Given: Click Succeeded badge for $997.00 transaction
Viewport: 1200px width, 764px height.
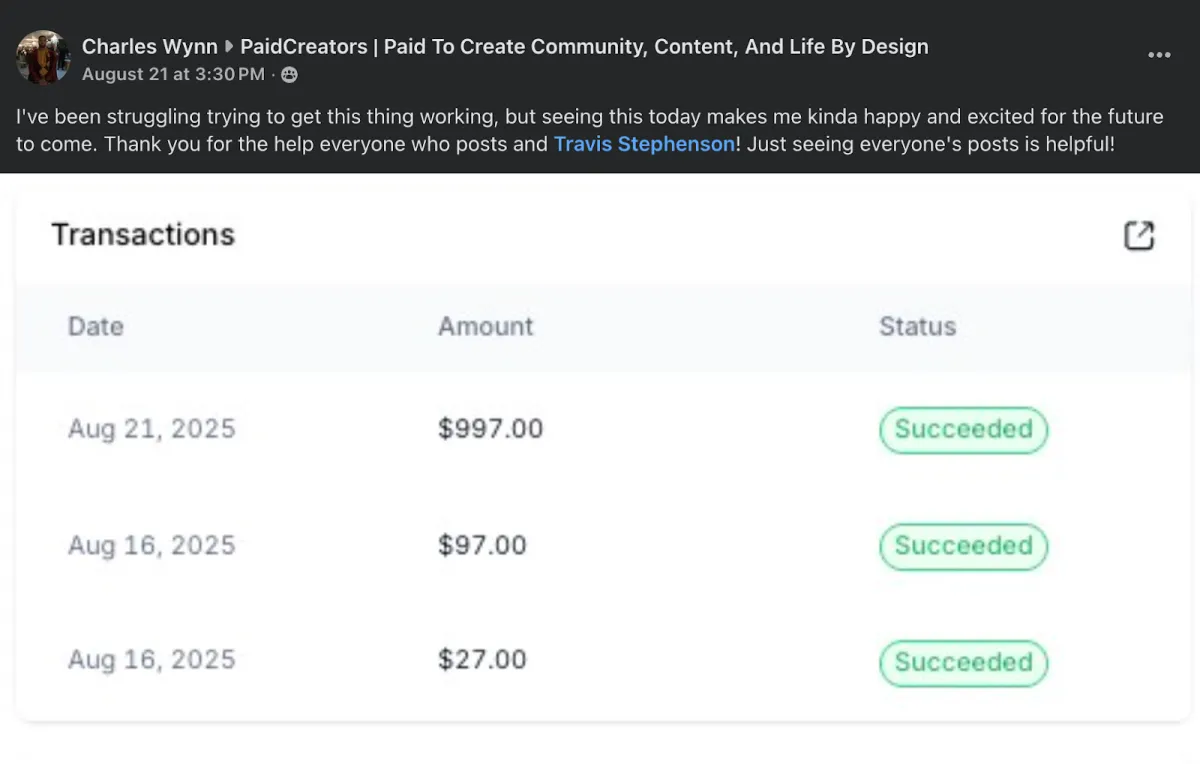Looking at the screenshot, I should [x=963, y=430].
